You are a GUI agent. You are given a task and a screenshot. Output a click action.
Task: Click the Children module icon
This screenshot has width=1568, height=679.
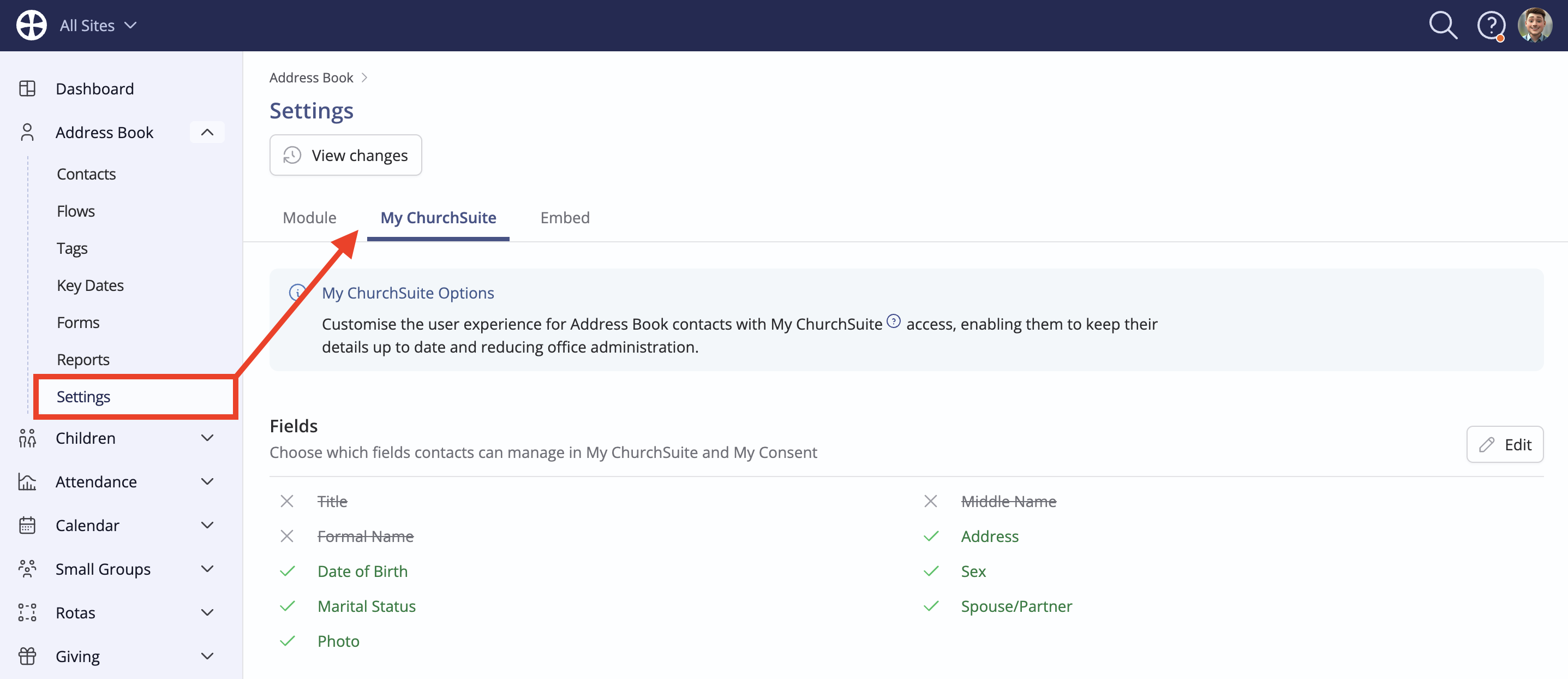27,438
